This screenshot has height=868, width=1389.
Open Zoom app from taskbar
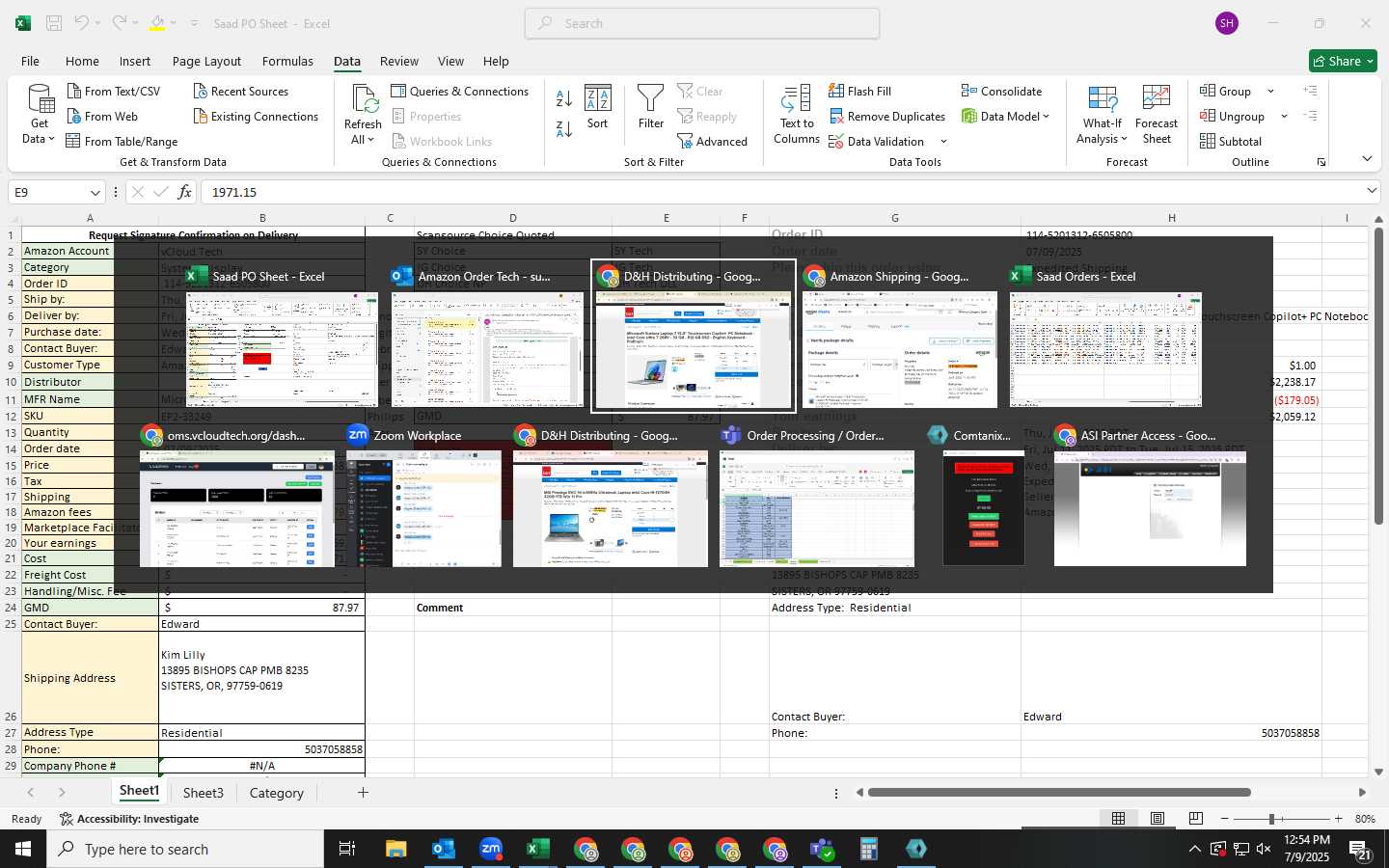click(491, 849)
